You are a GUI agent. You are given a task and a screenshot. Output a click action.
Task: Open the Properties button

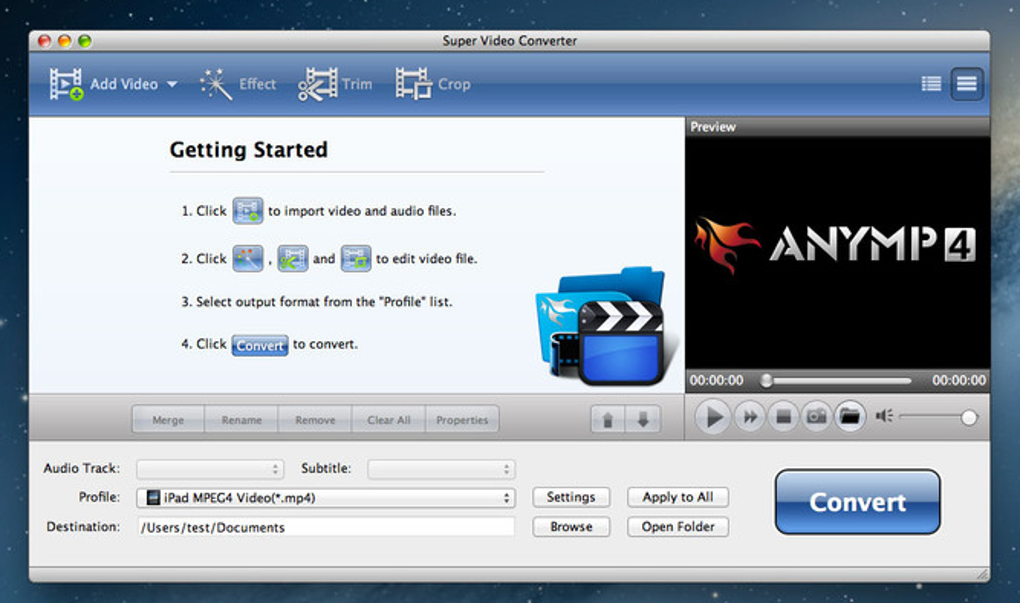[462, 420]
